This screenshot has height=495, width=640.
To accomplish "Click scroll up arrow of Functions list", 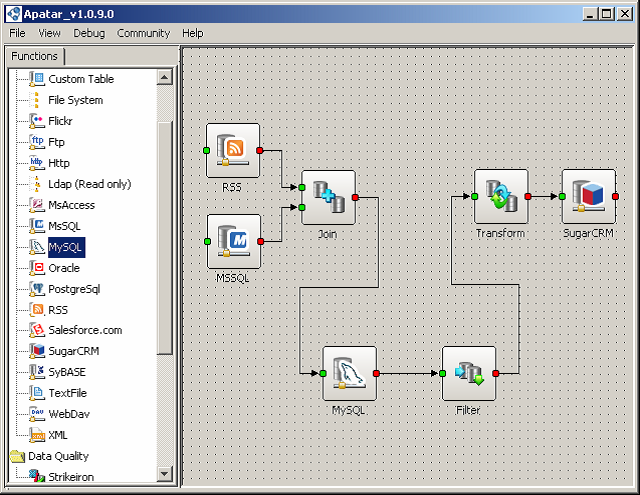I will click(164, 77).
